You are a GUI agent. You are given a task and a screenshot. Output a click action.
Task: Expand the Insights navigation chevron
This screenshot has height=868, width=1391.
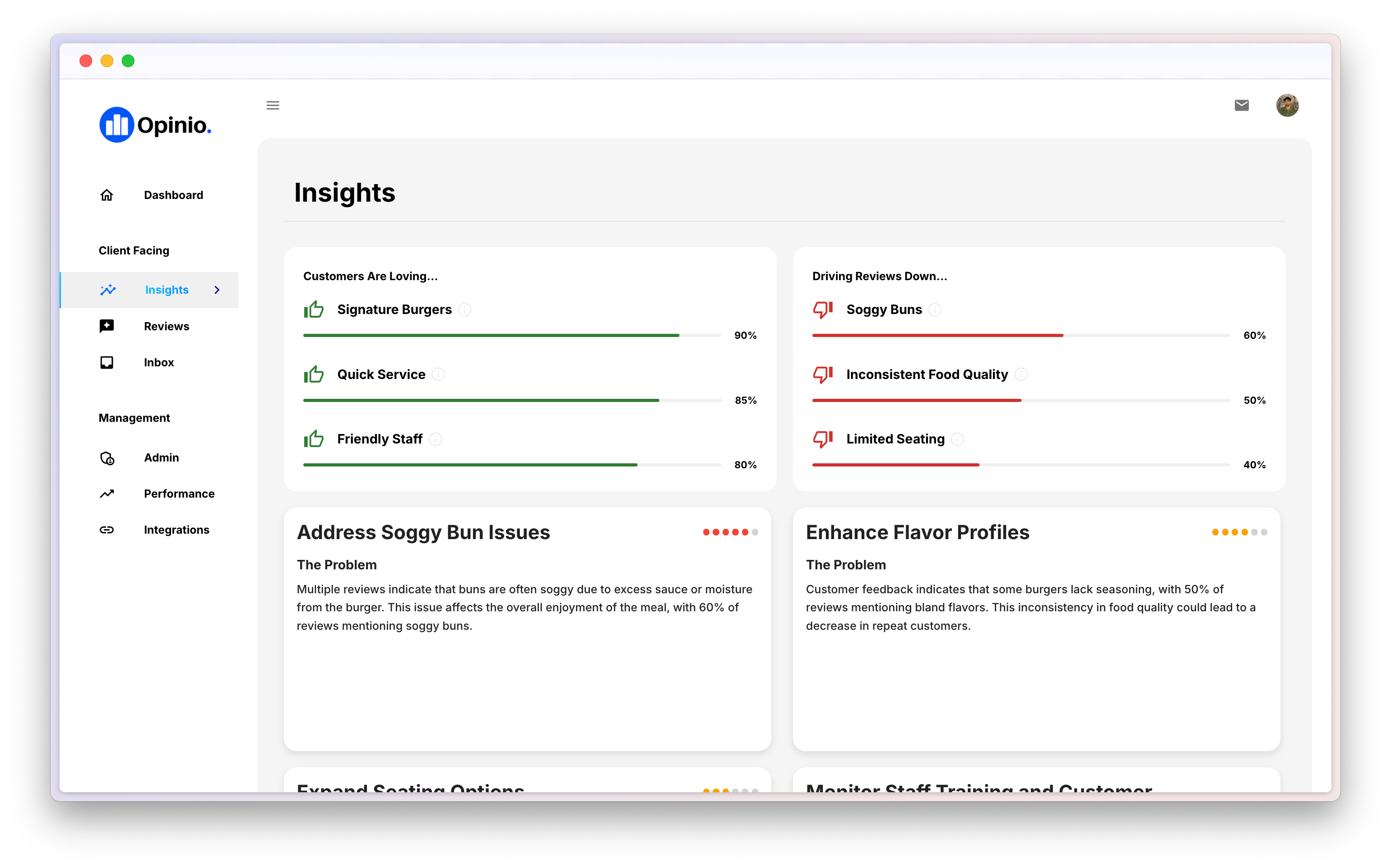pyautogui.click(x=218, y=290)
